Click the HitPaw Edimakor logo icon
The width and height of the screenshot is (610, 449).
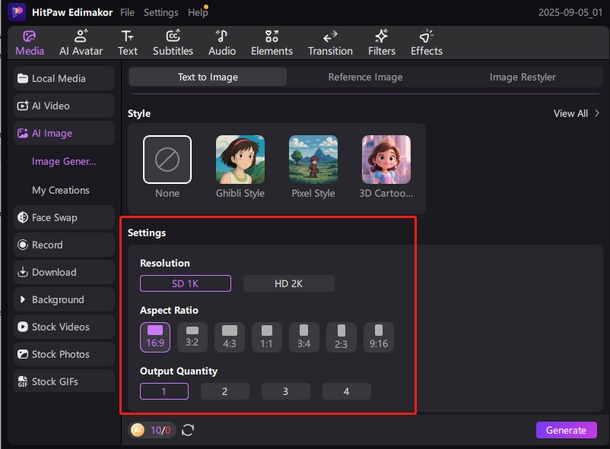click(x=17, y=12)
